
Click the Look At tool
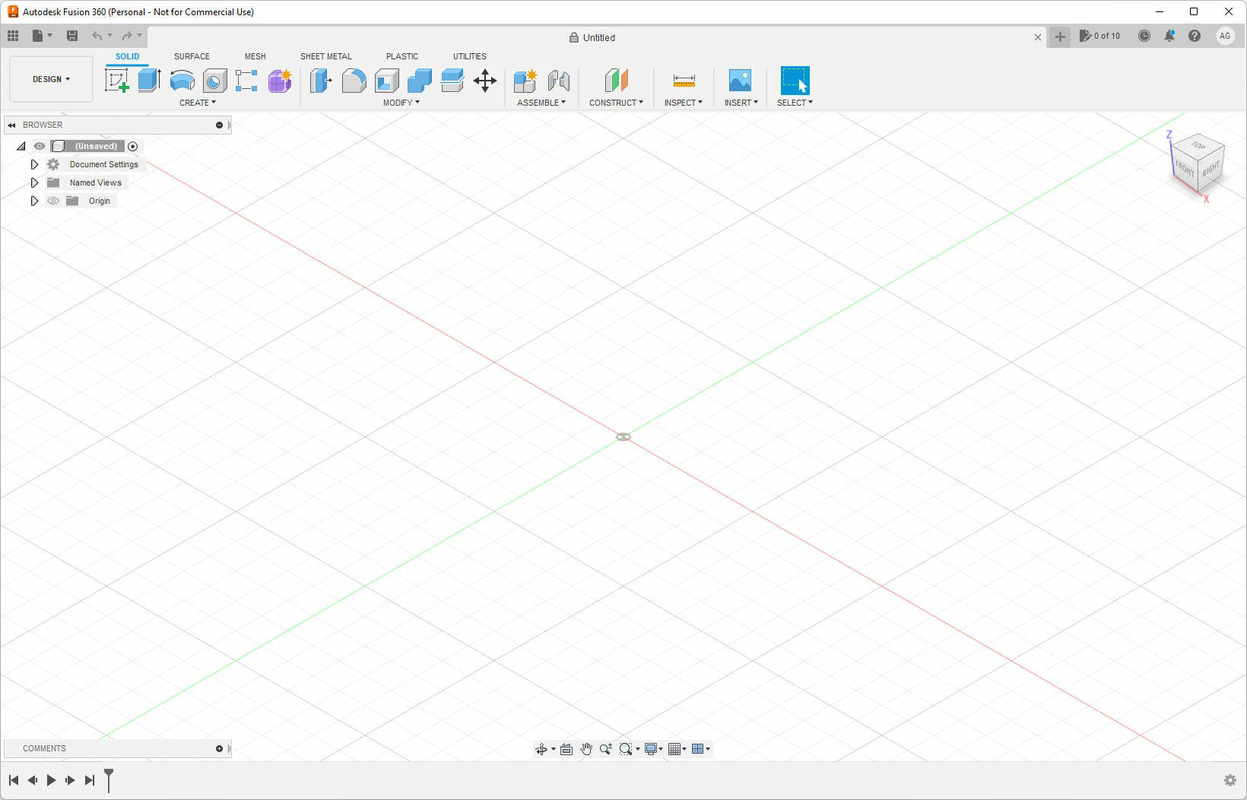(566, 749)
